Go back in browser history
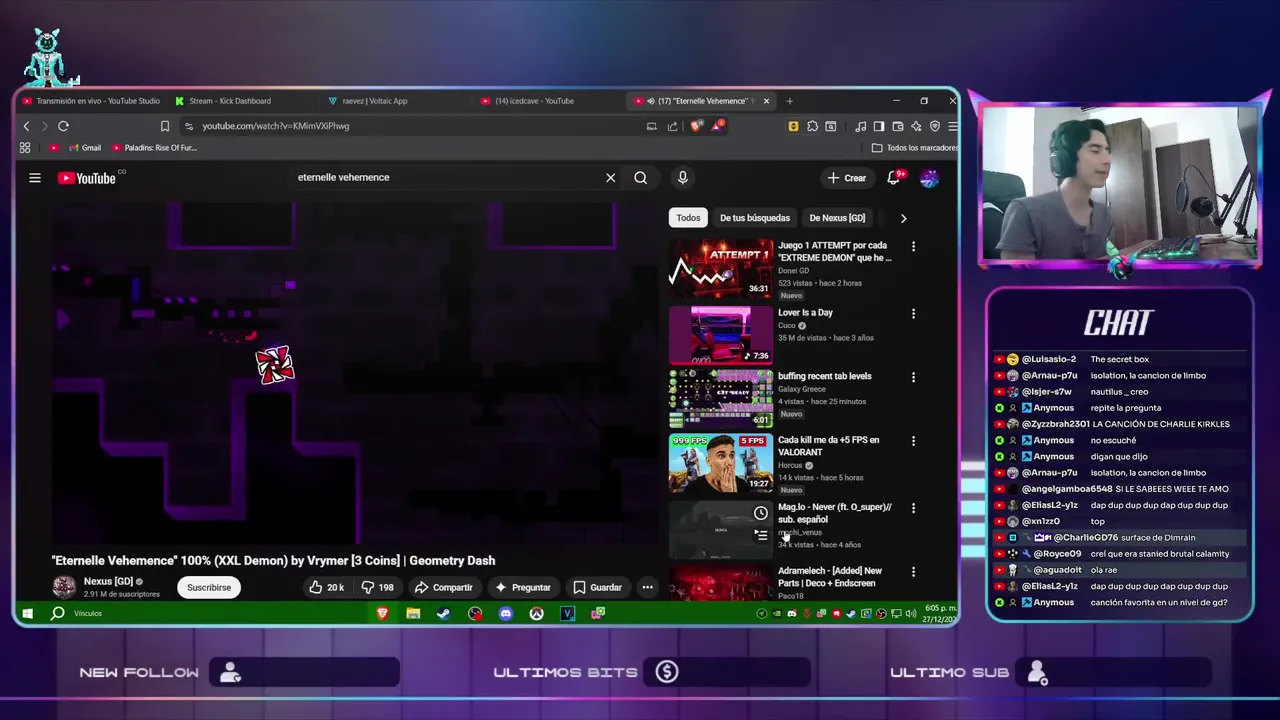The image size is (1280, 720). coord(27,126)
